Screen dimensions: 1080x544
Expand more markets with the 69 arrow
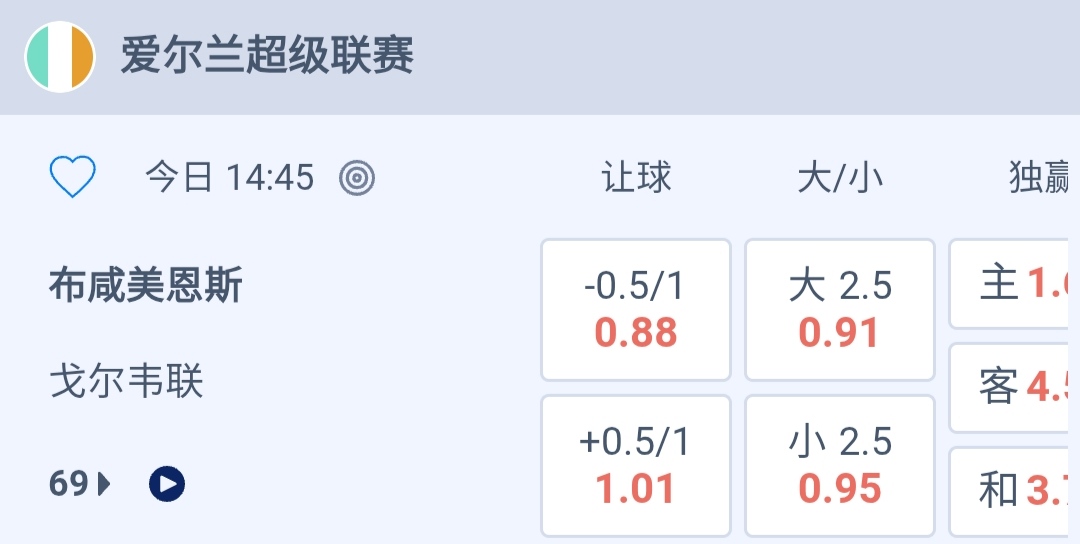(x=104, y=485)
